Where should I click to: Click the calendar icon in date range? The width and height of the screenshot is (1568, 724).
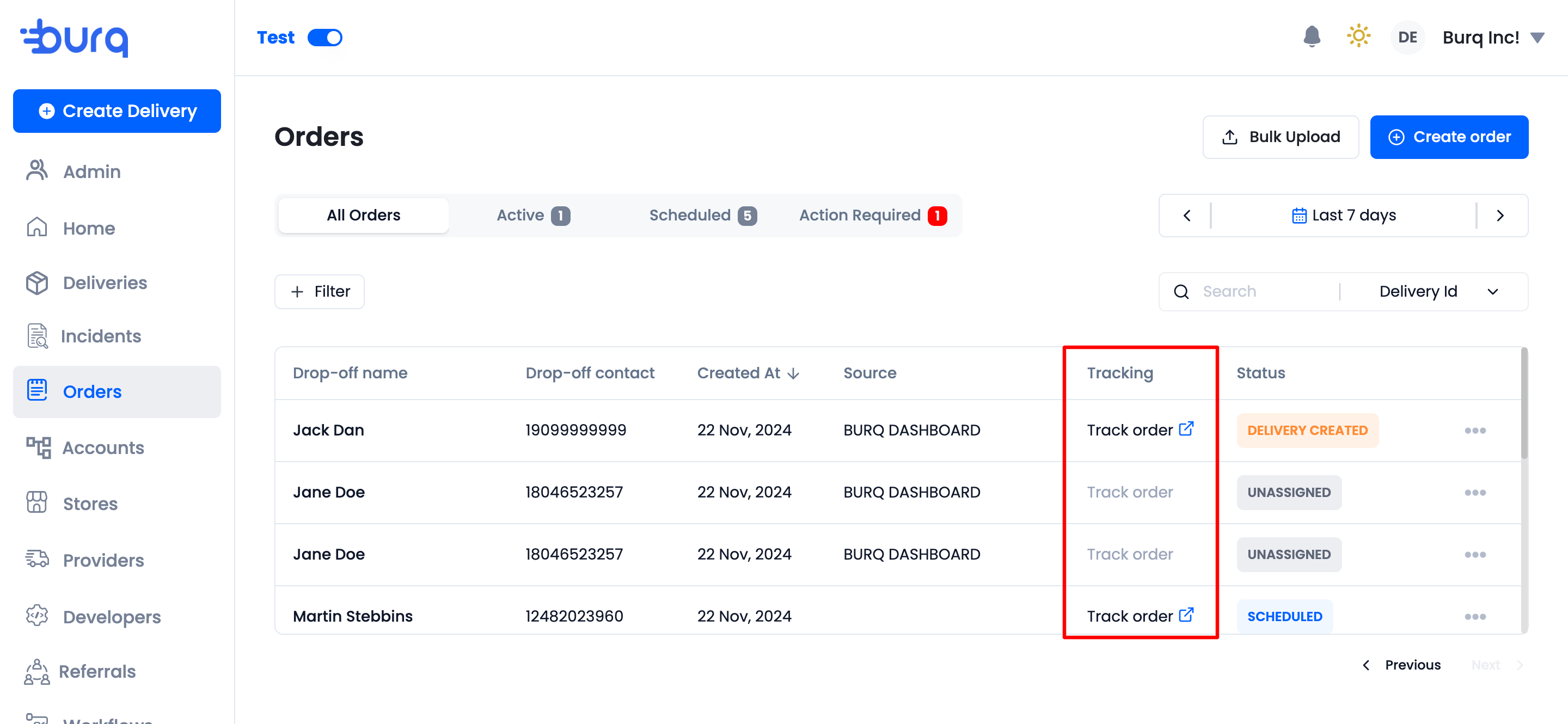[1298, 216]
